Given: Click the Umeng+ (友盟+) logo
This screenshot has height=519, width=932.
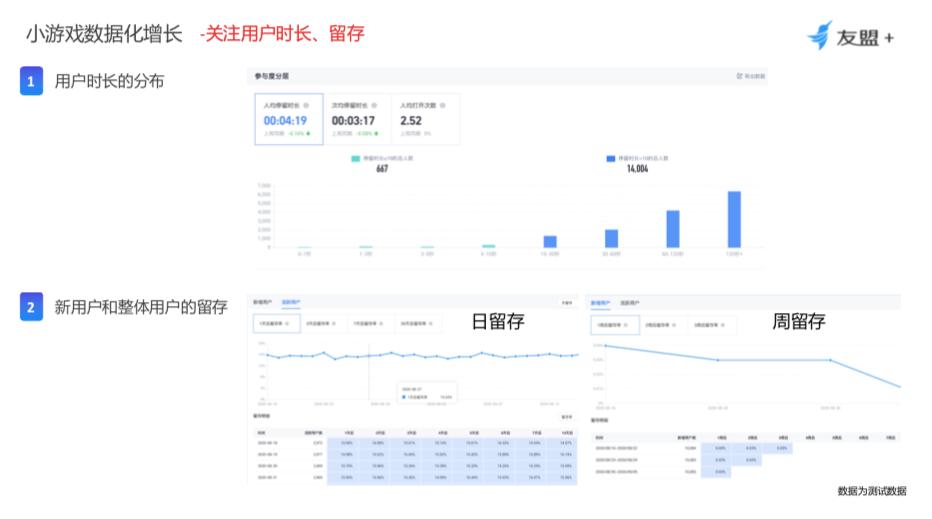Looking at the screenshot, I should coord(850,36).
